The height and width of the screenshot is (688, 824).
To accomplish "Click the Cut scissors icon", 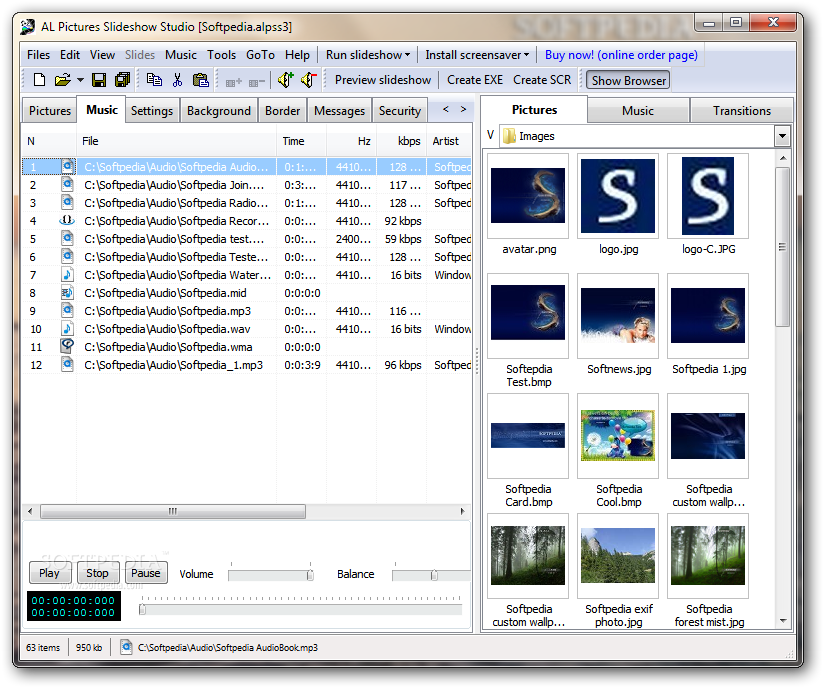I will (177, 80).
